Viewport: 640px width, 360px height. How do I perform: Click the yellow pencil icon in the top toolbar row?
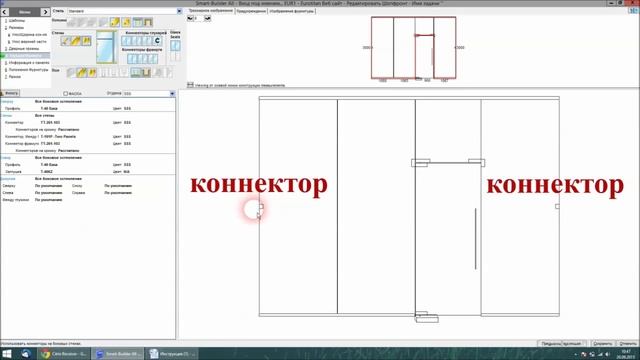pyautogui.click(x=115, y=22)
